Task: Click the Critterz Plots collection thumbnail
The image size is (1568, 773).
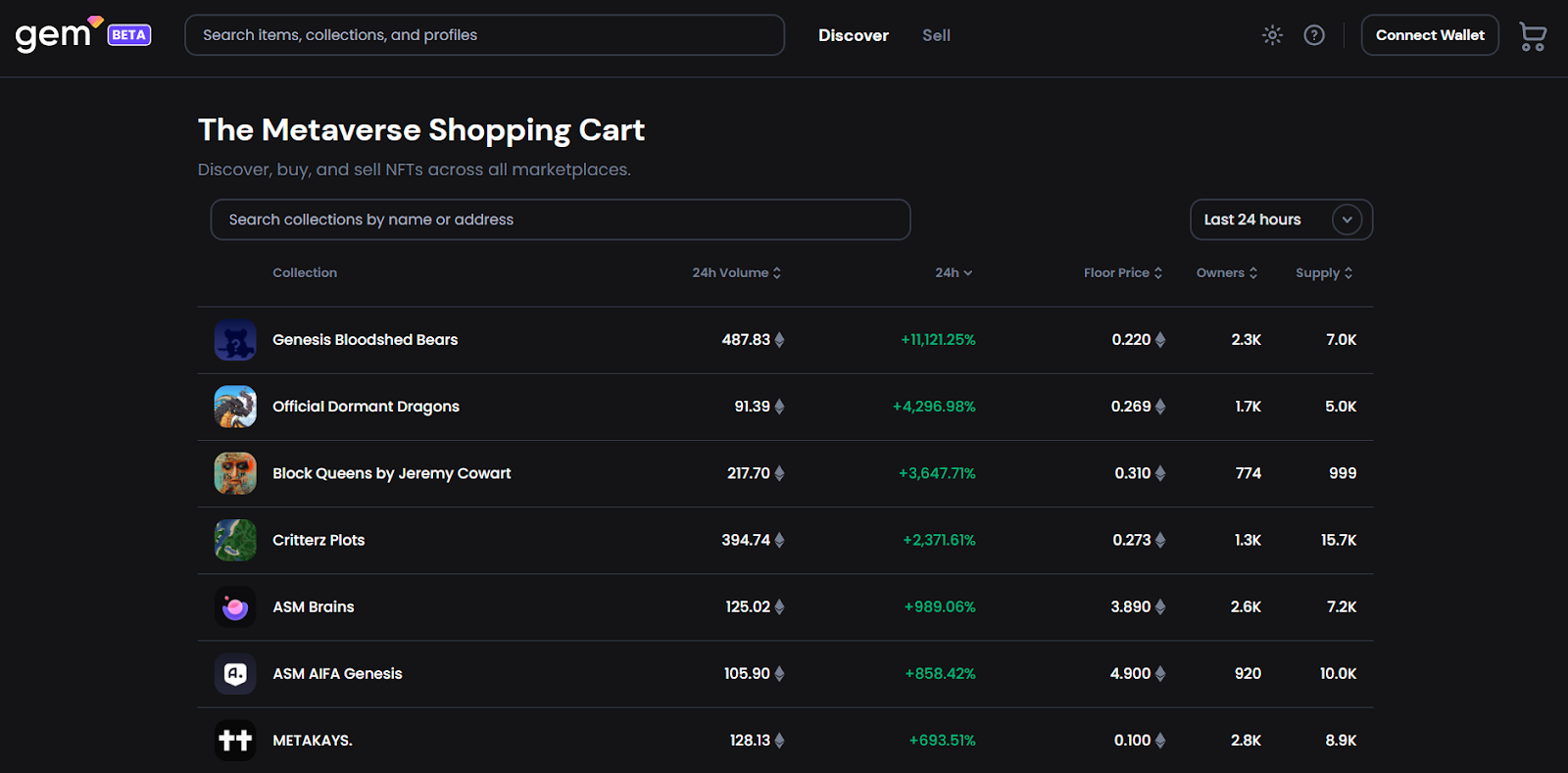Action: pos(235,540)
